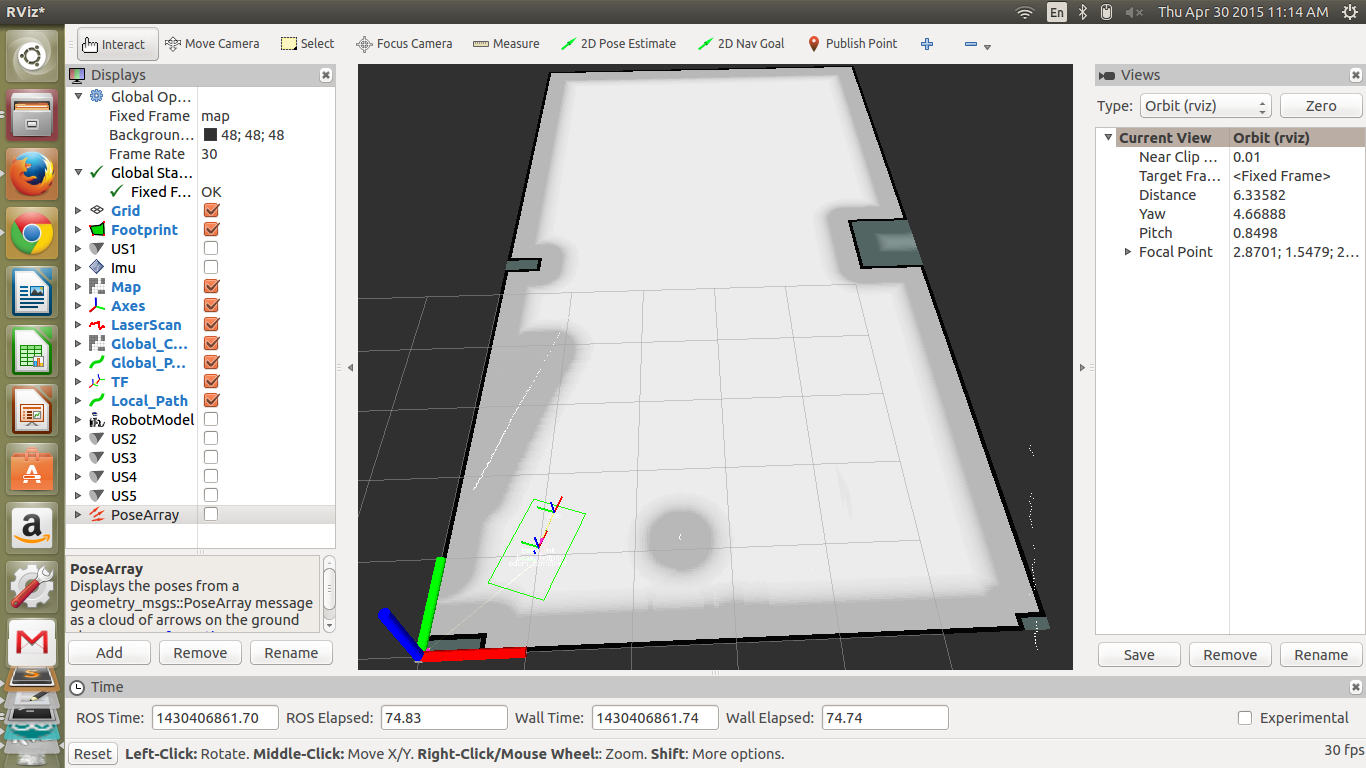Click the Global Options gear icon
This screenshot has width=1366, height=768.
point(97,97)
